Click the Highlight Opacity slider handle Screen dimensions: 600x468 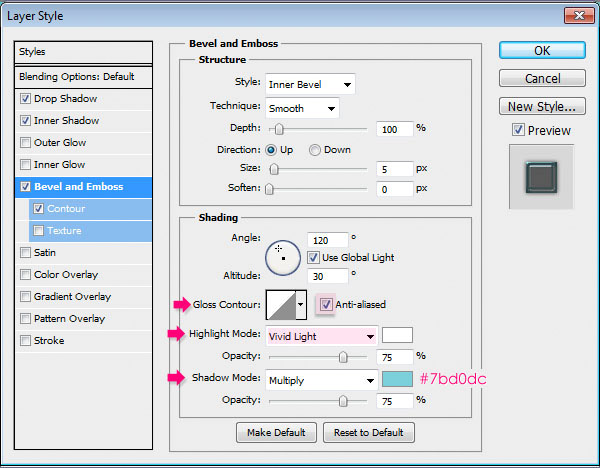pos(343,357)
